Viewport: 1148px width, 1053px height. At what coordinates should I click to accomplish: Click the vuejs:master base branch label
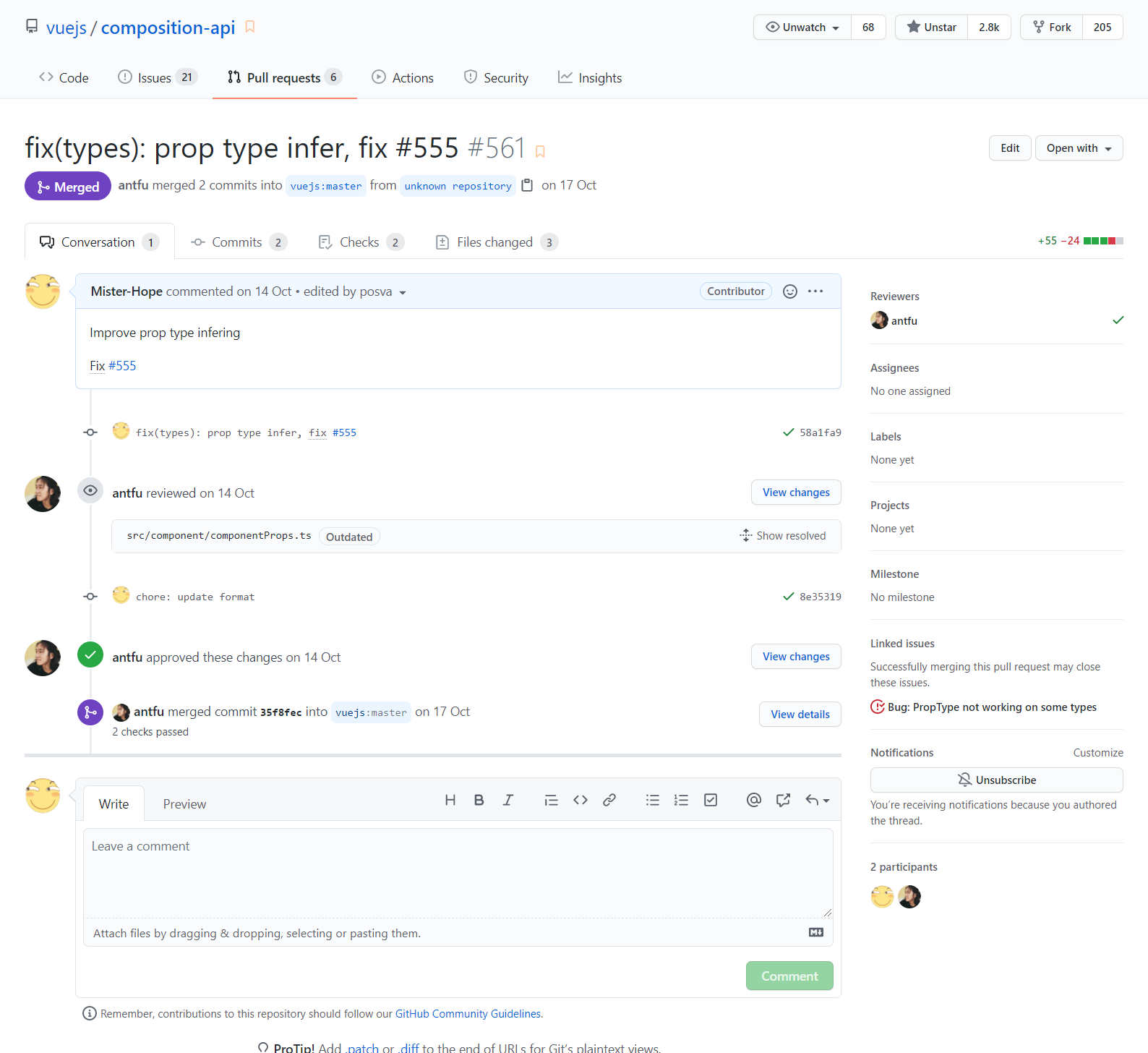[x=326, y=186]
